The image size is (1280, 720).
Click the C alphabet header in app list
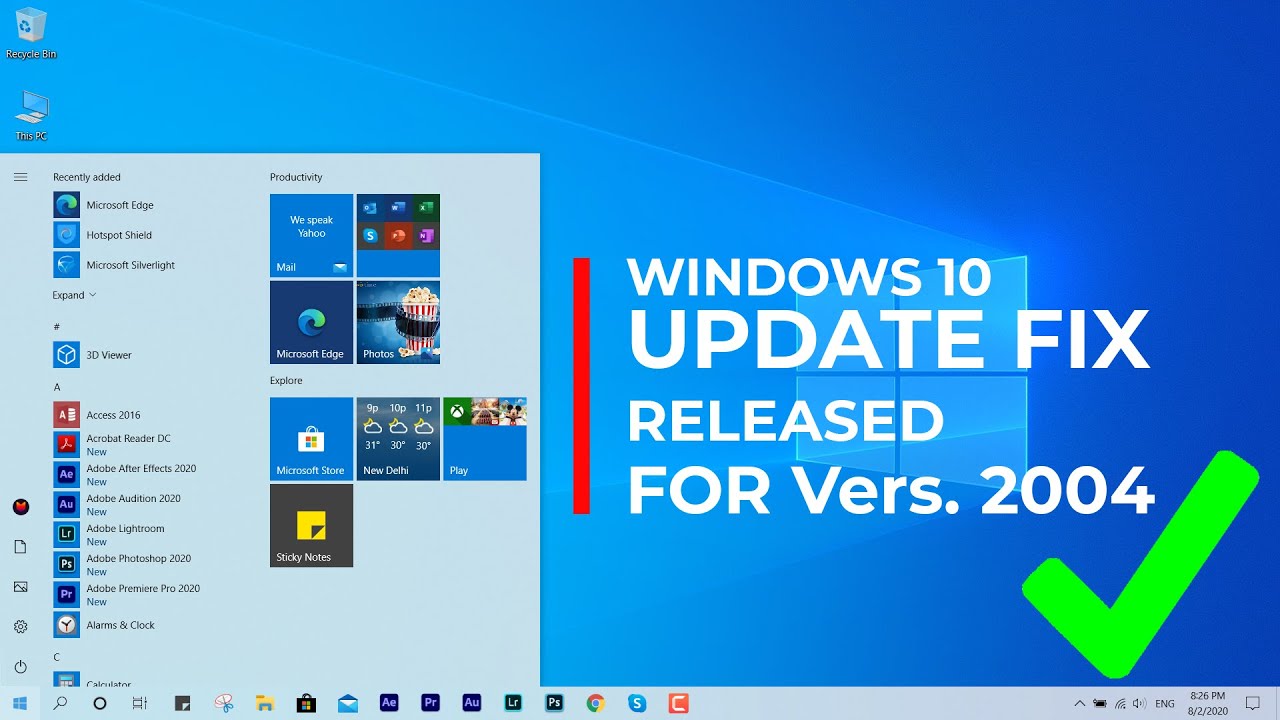coord(57,657)
